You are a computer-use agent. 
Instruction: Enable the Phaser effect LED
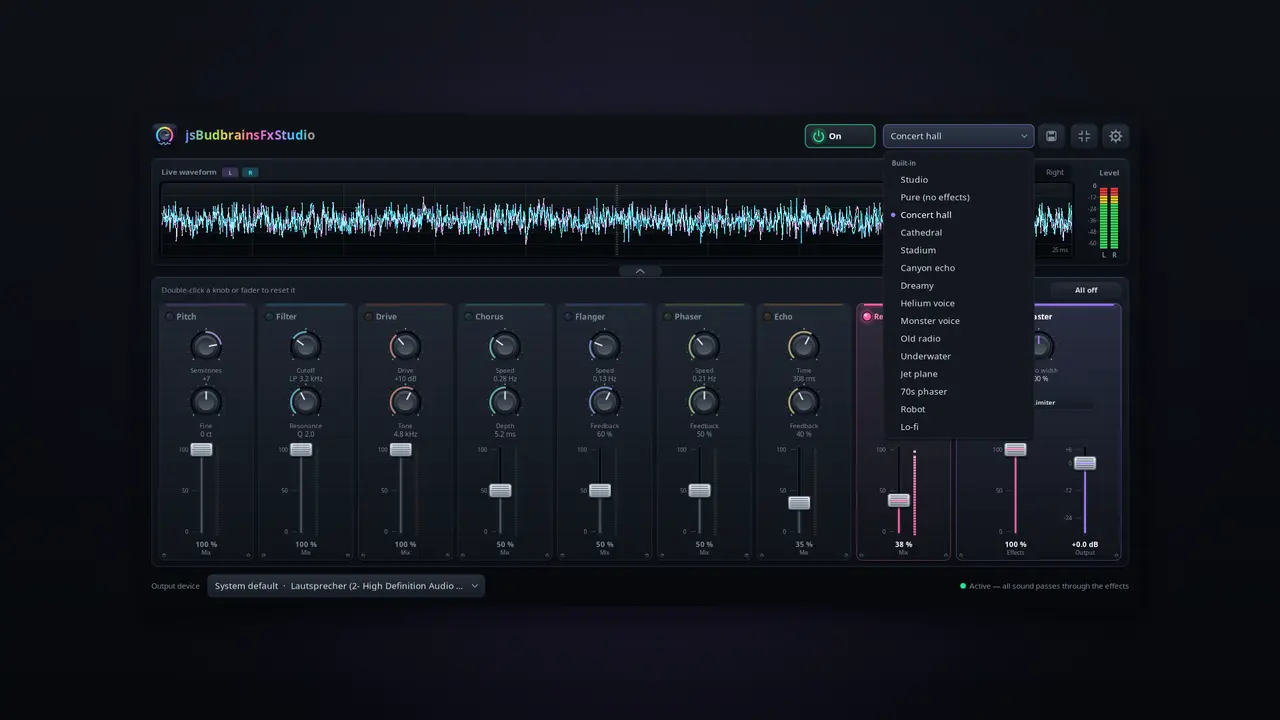tap(667, 317)
